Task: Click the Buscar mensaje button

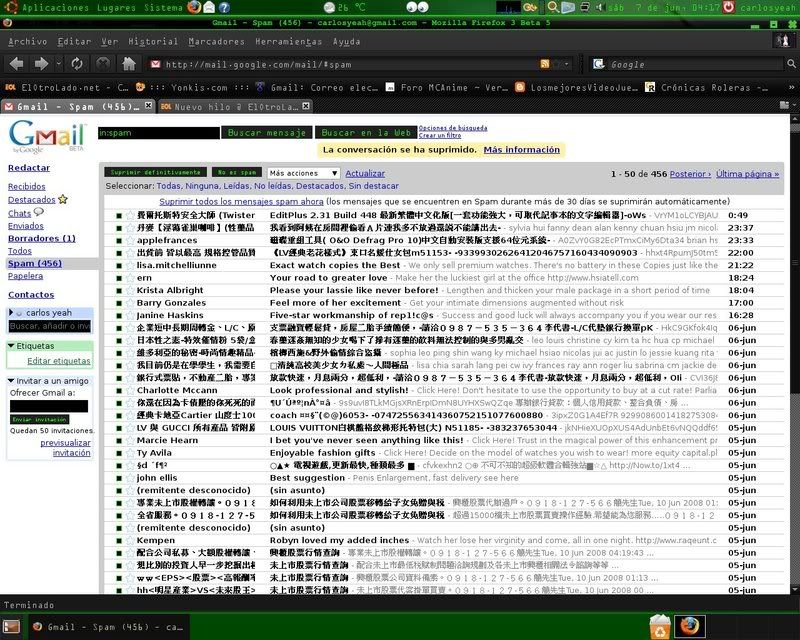Action: (266, 133)
